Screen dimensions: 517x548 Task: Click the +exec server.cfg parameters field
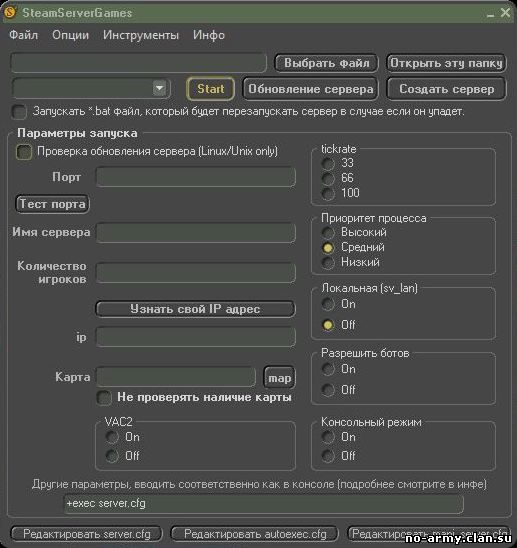point(264,504)
